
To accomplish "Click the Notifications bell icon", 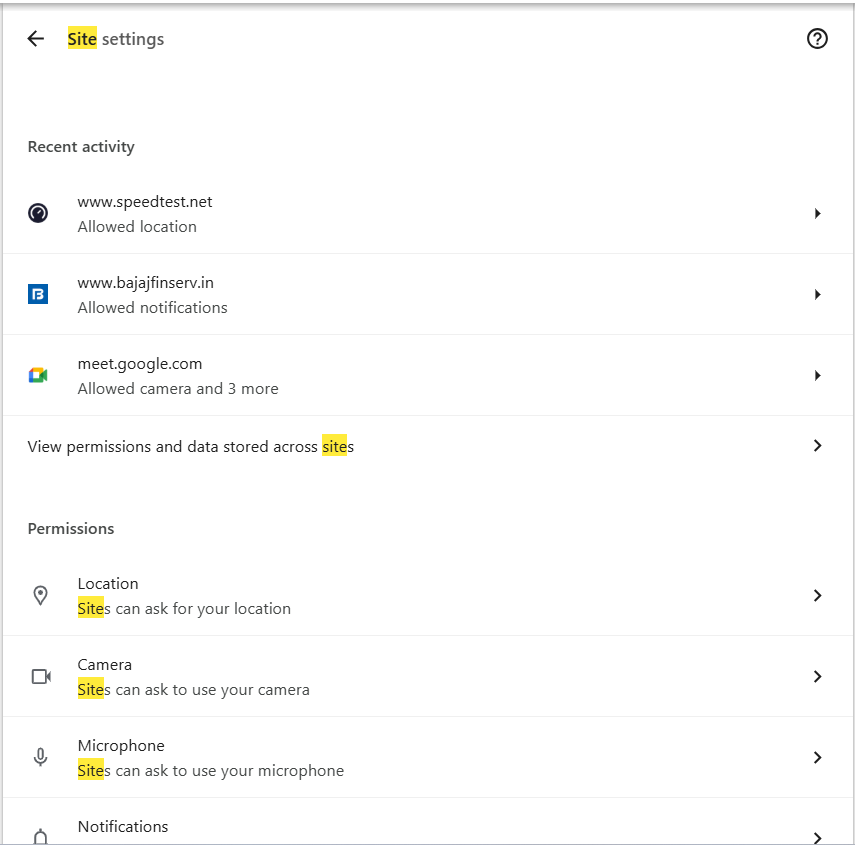I will 40,837.
